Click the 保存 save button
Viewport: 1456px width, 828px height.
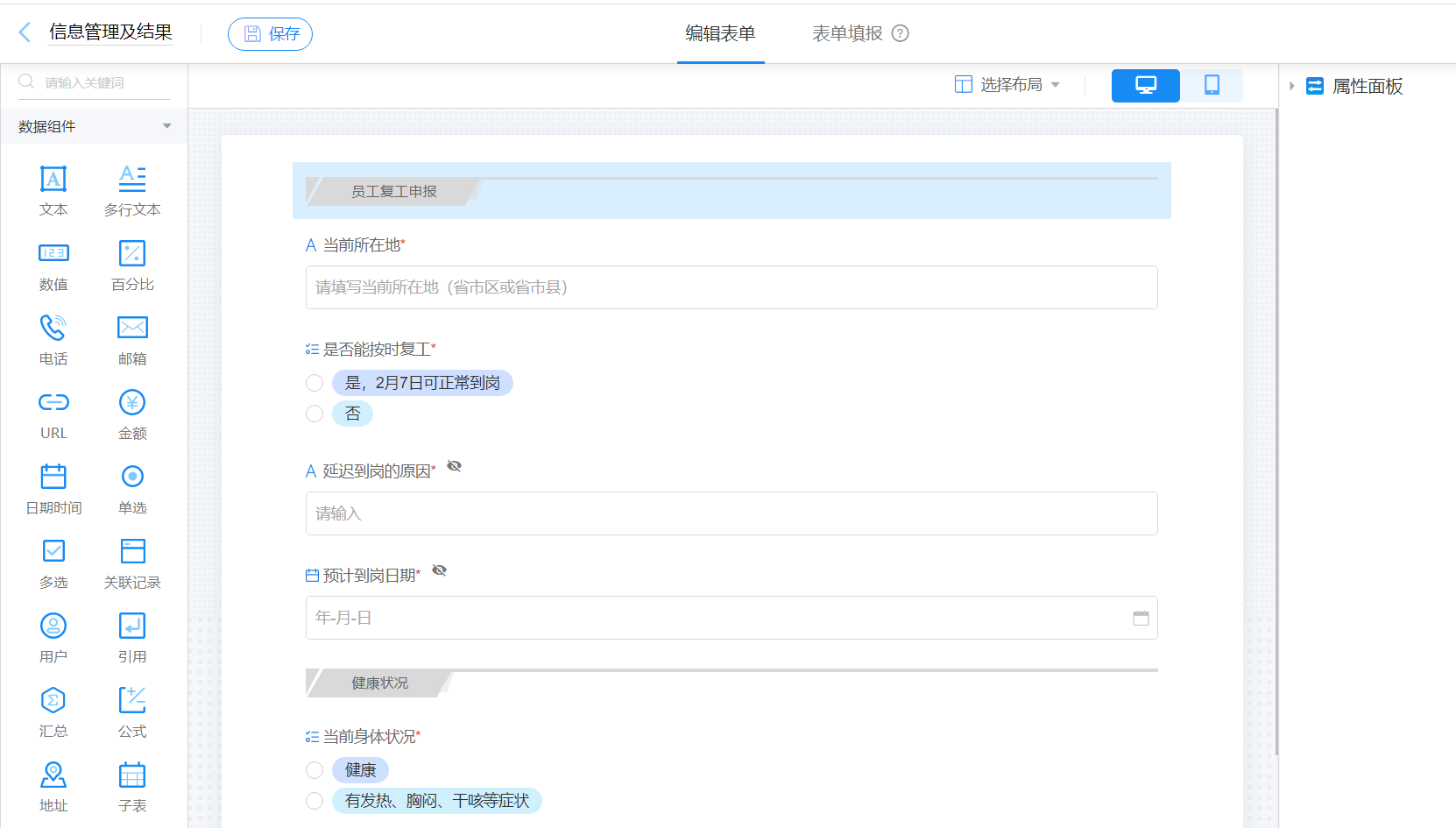[x=270, y=33]
